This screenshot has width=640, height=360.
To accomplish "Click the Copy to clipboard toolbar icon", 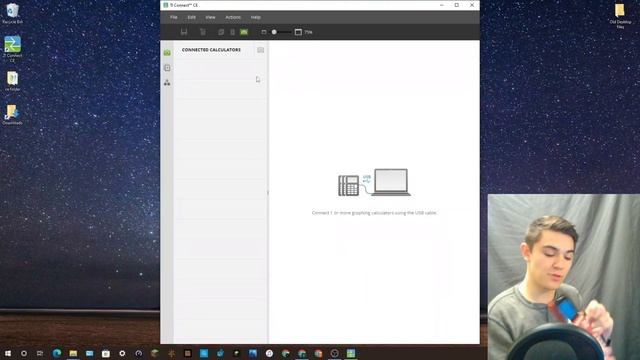I will click(221, 32).
